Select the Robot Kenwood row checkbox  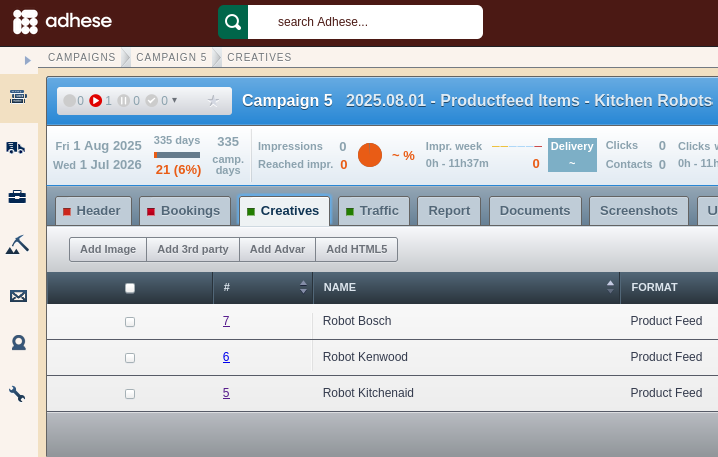130,358
